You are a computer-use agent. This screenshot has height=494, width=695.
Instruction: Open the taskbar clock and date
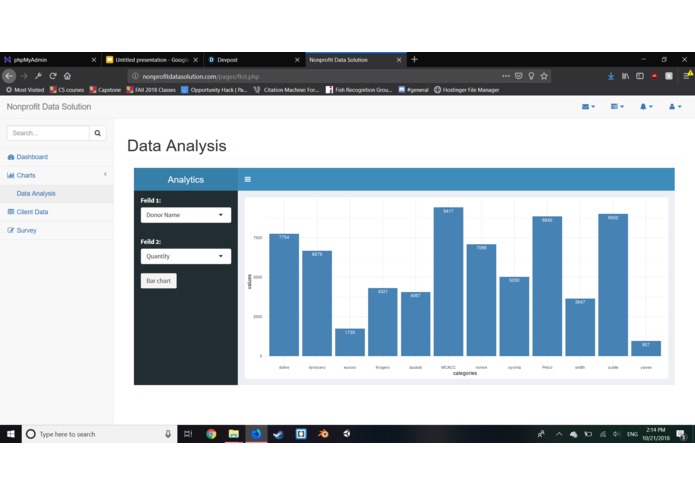coord(656,434)
